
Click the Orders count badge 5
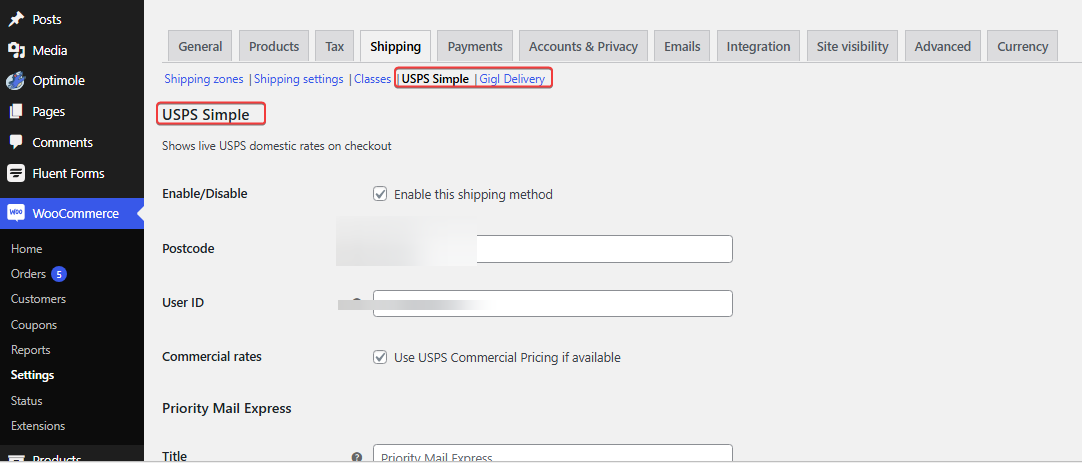[59, 274]
